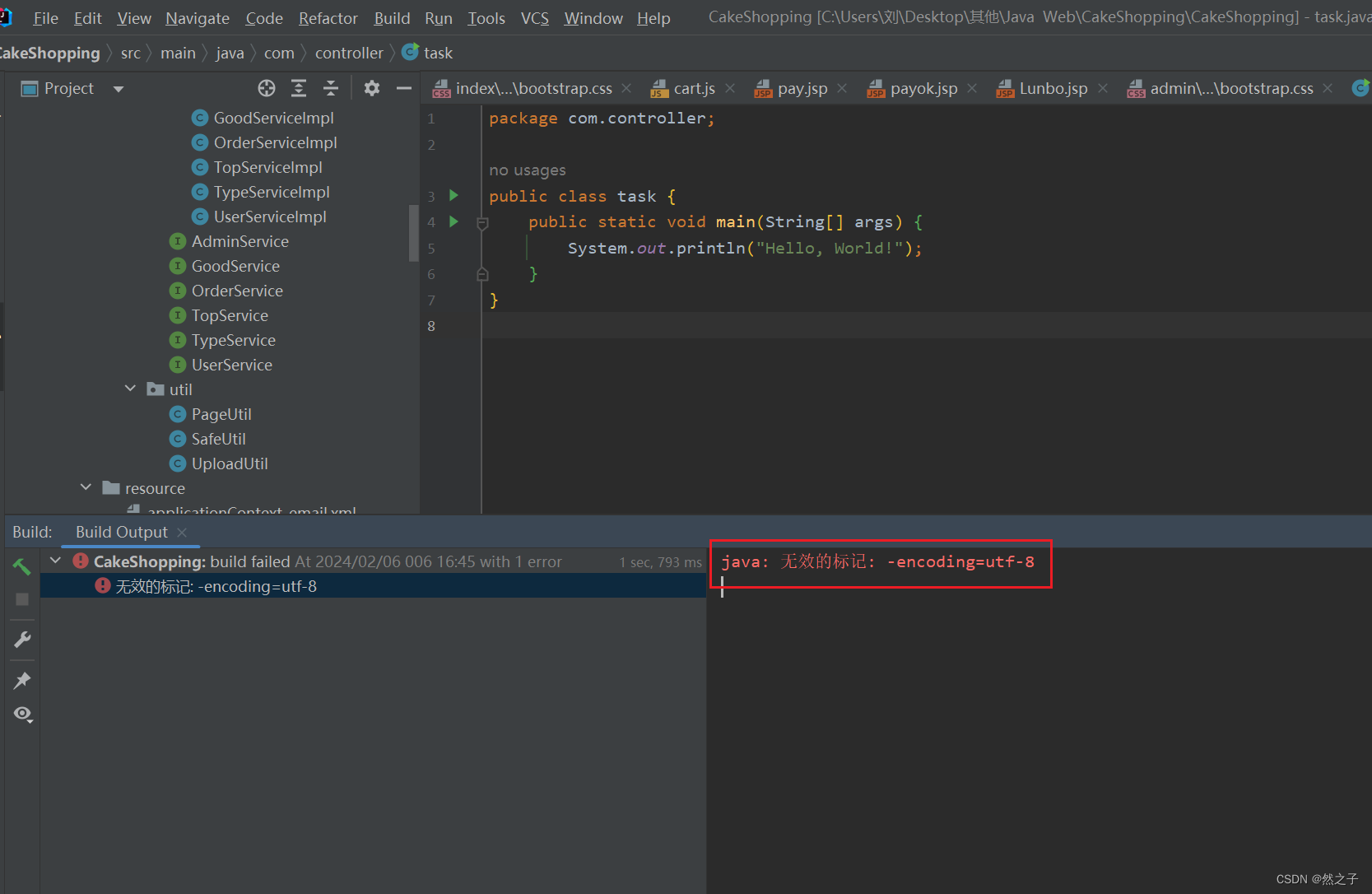Viewport: 1372px width, 894px height.
Task: Expand the resource folder
Action: tap(85, 487)
